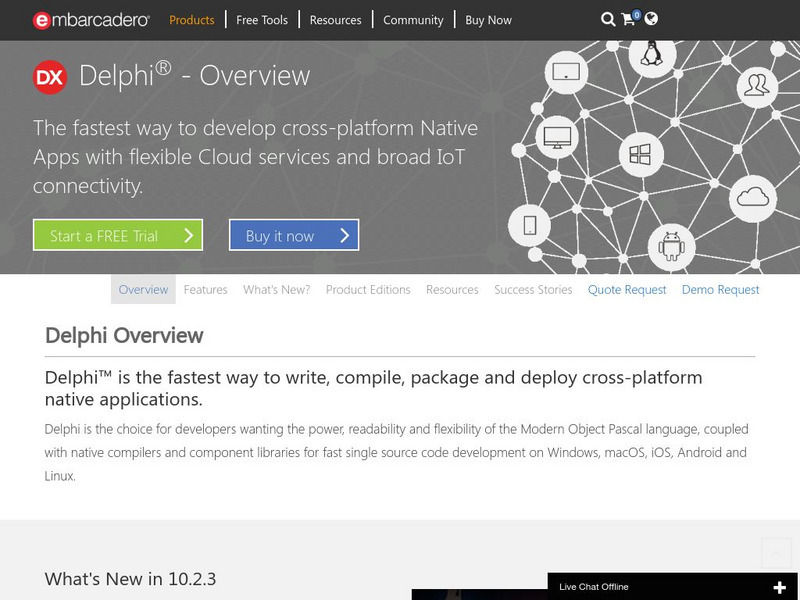This screenshot has width=800, height=600.
Task: Click the Buy it now button
Action: (x=294, y=235)
